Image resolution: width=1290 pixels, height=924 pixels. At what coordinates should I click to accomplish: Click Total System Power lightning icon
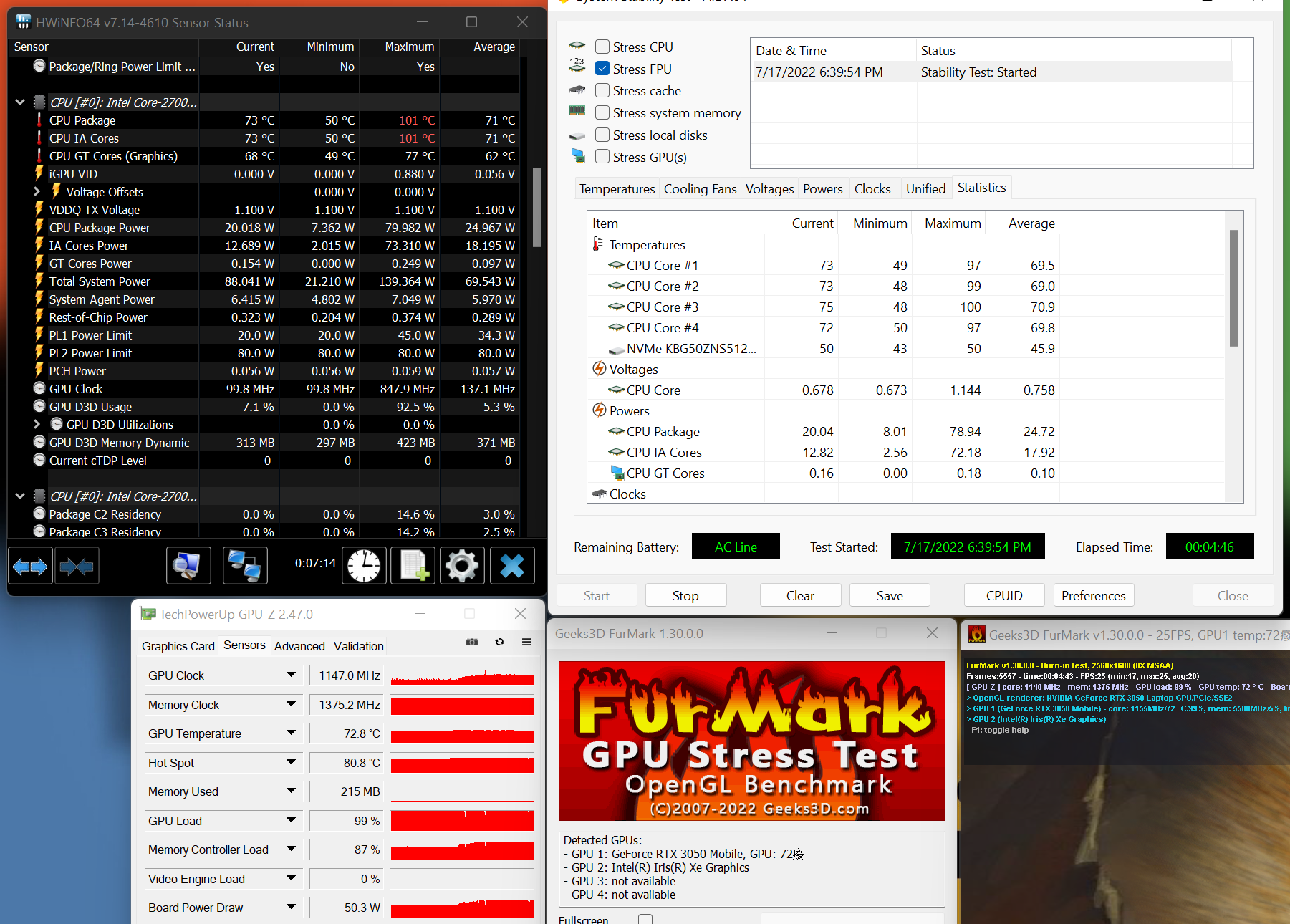(39, 281)
